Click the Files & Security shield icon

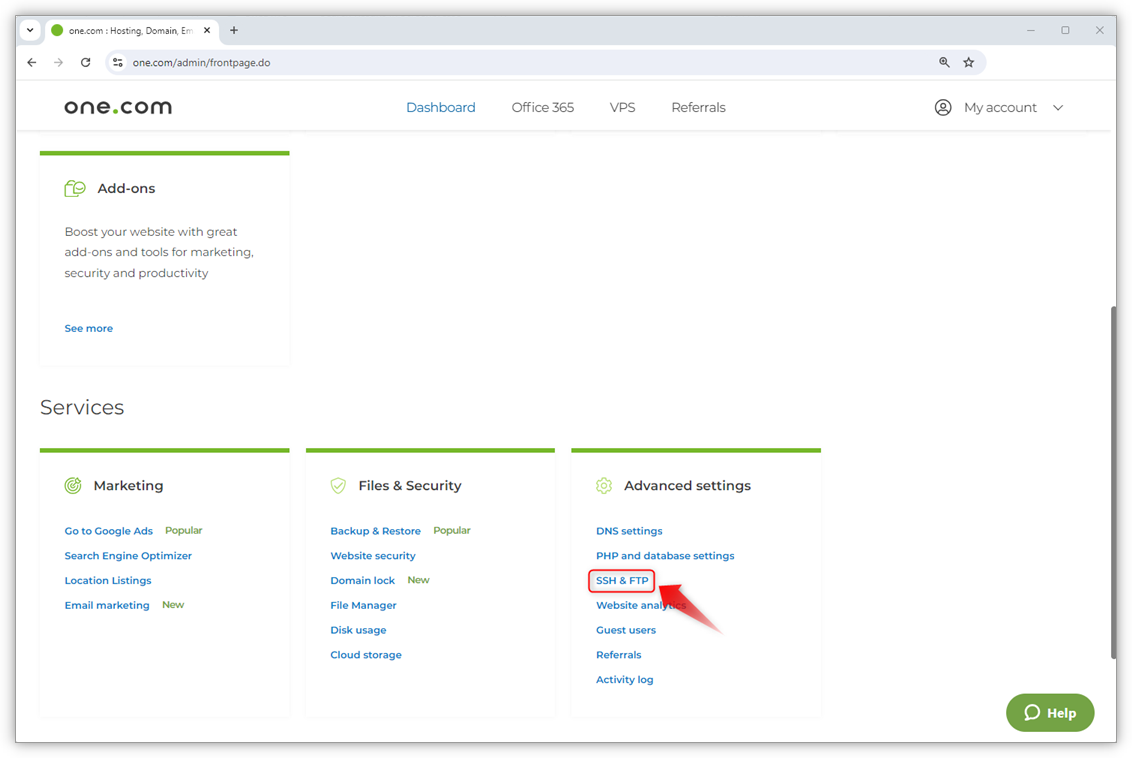(x=338, y=484)
